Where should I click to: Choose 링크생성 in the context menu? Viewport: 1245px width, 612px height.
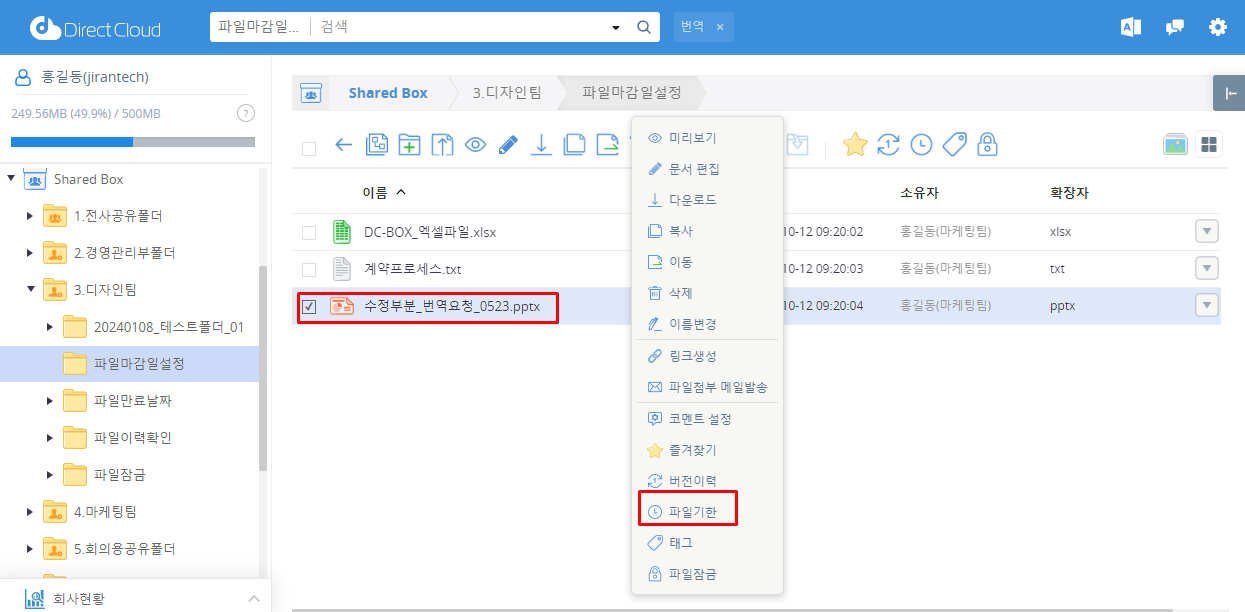pyautogui.click(x=692, y=356)
